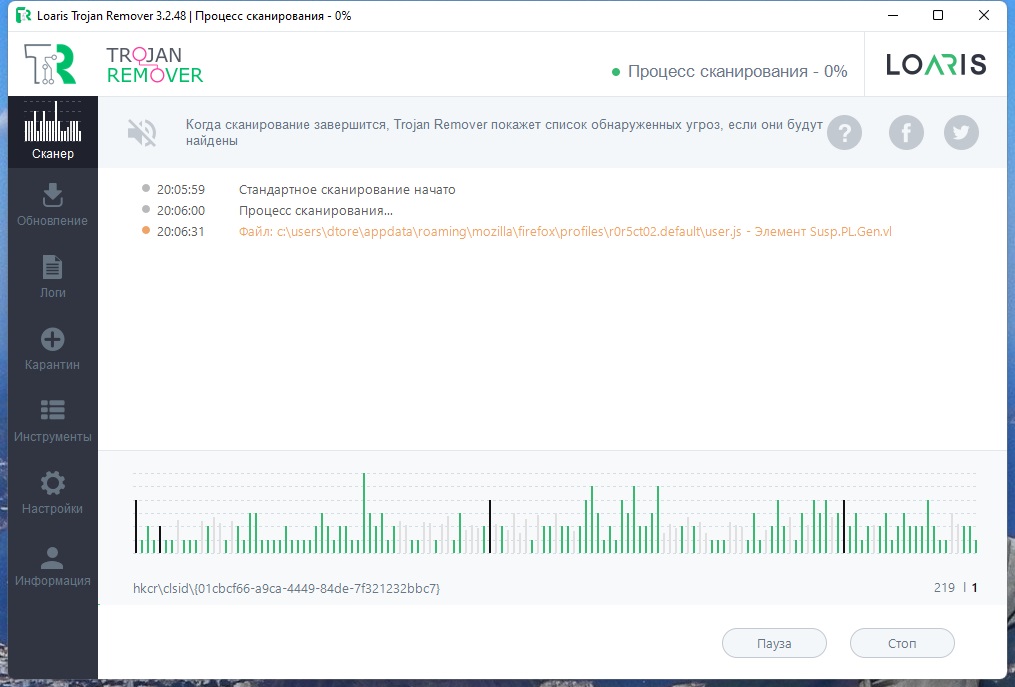This screenshot has height=687, width=1015.
Task: Click the scanned registry path text
Action: coord(286,588)
